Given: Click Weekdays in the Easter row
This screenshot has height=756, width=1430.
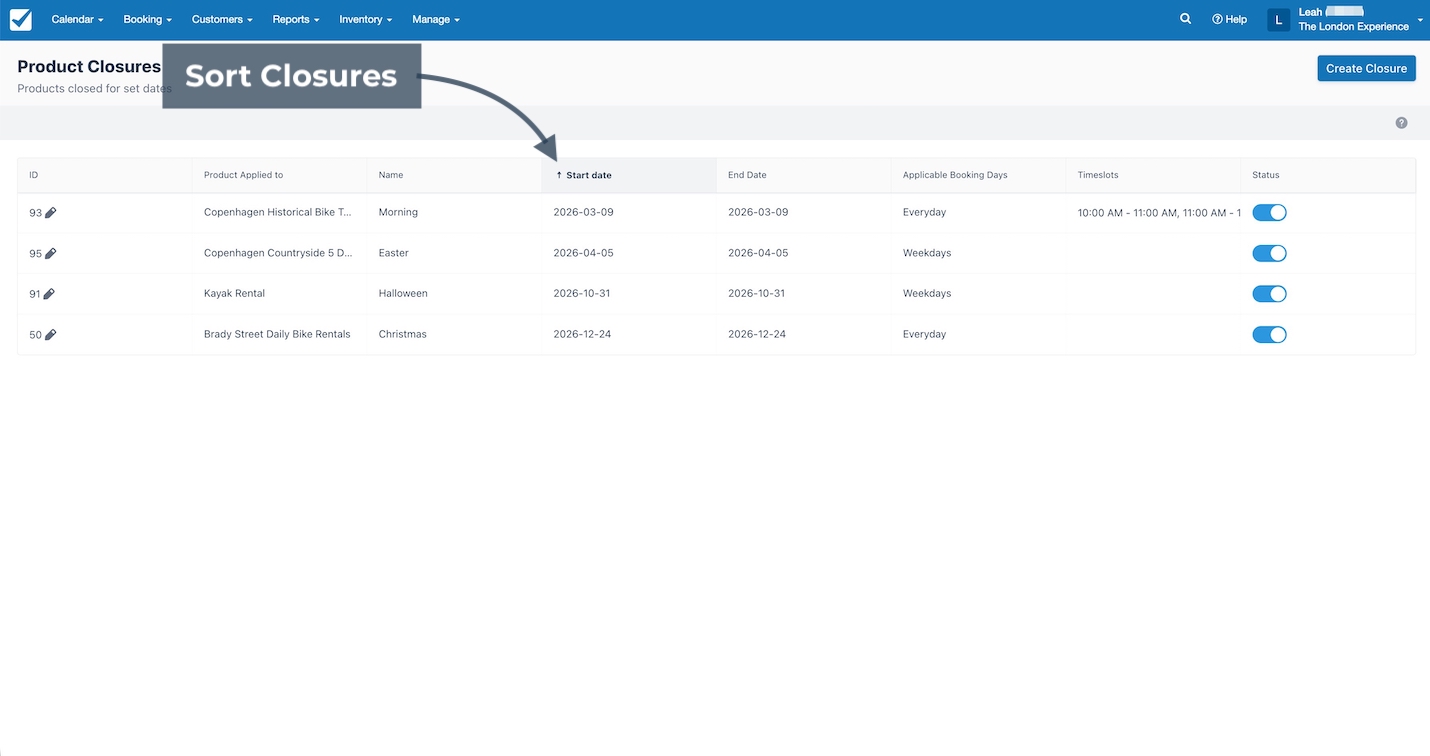Looking at the screenshot, I should (x=927, y=253).
